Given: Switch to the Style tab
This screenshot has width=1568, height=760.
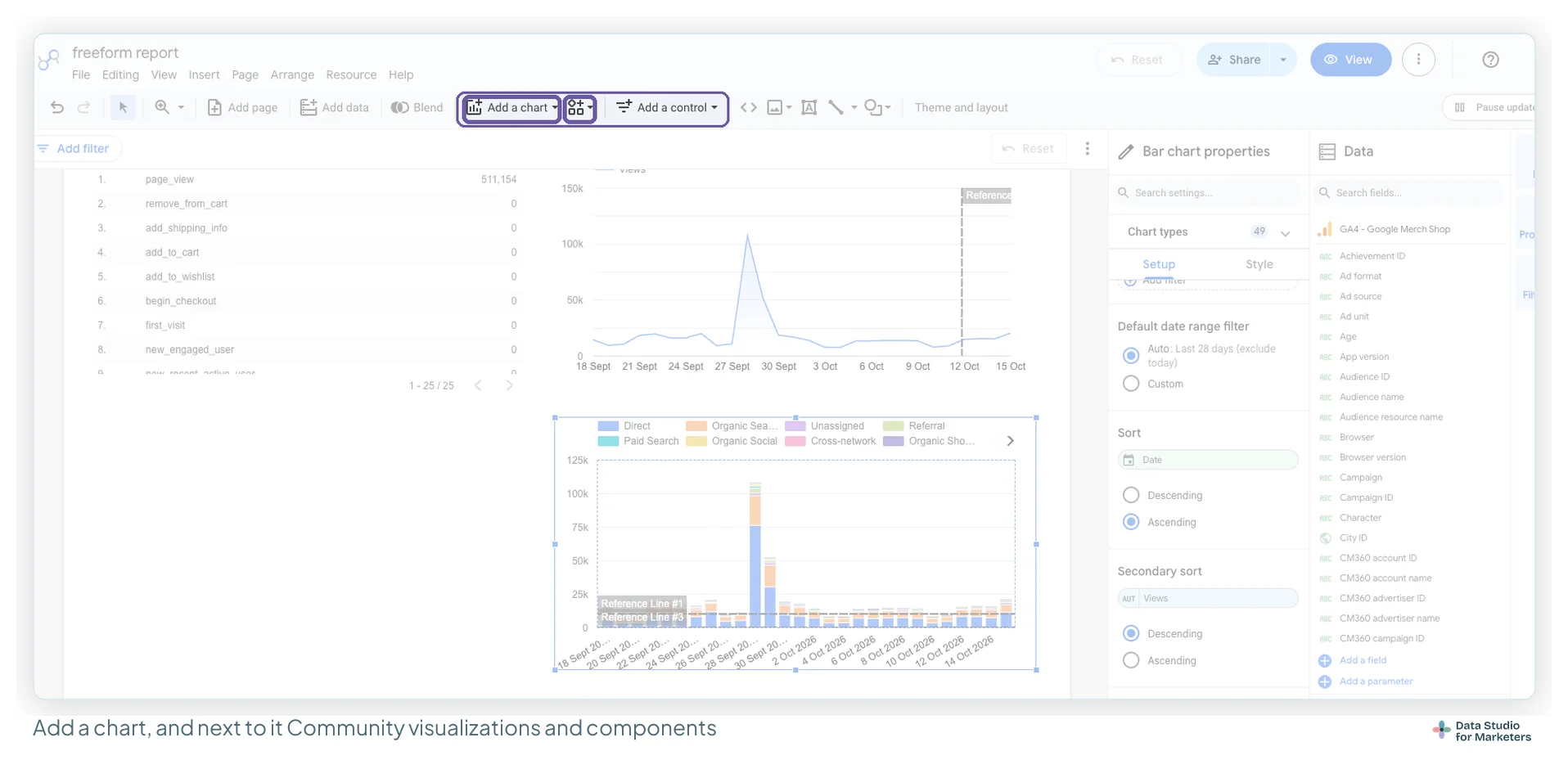Looking at the screenshot, I should pos(1259,264).
